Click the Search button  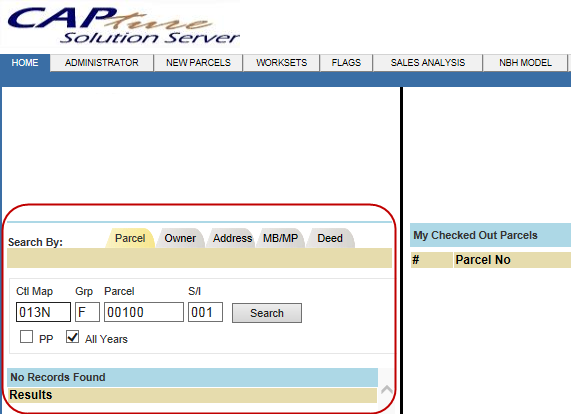click(267, 313)
